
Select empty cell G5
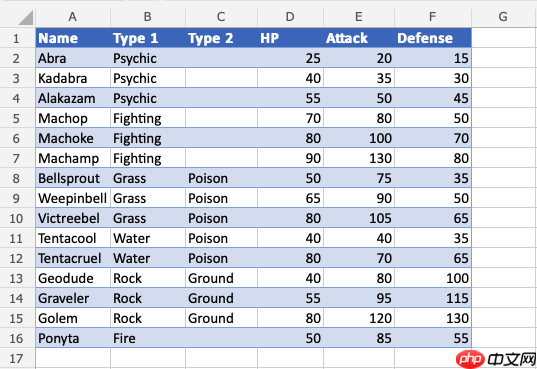503,118
